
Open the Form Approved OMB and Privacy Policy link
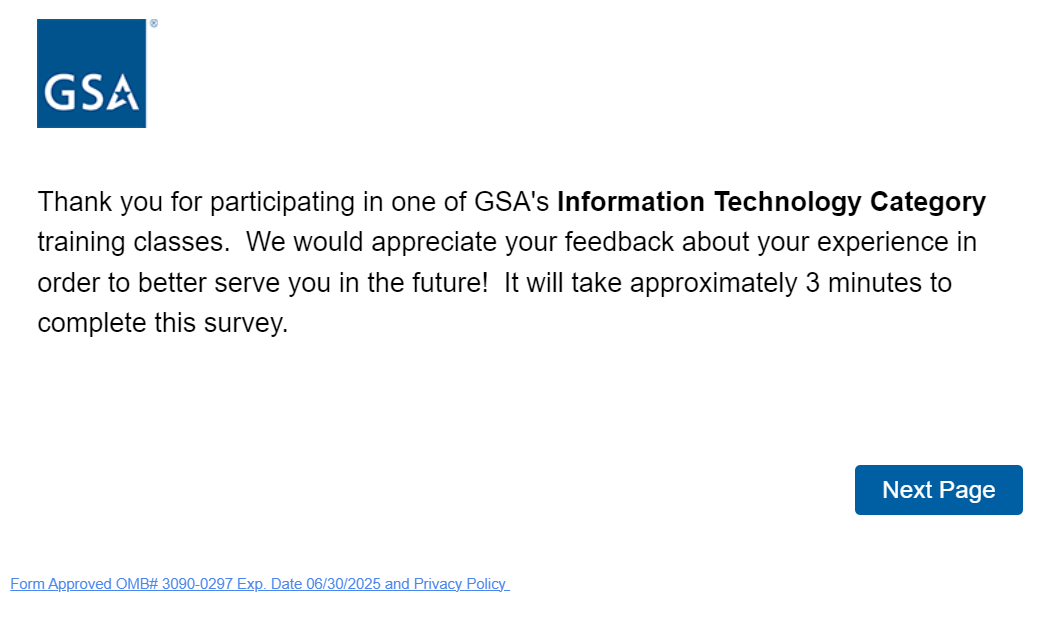(x=259, y=584)
